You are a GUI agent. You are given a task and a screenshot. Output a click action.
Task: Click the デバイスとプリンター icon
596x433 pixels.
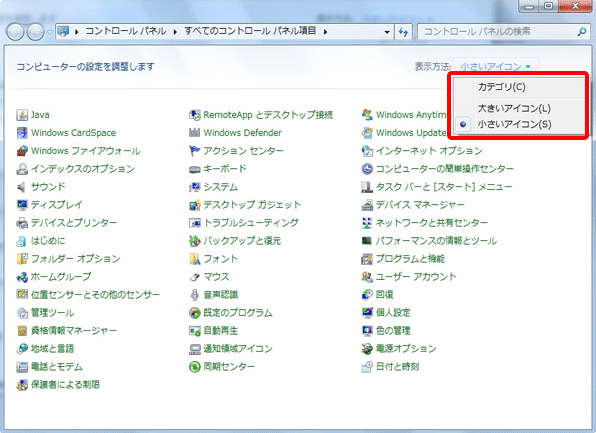tap(22, 223)
